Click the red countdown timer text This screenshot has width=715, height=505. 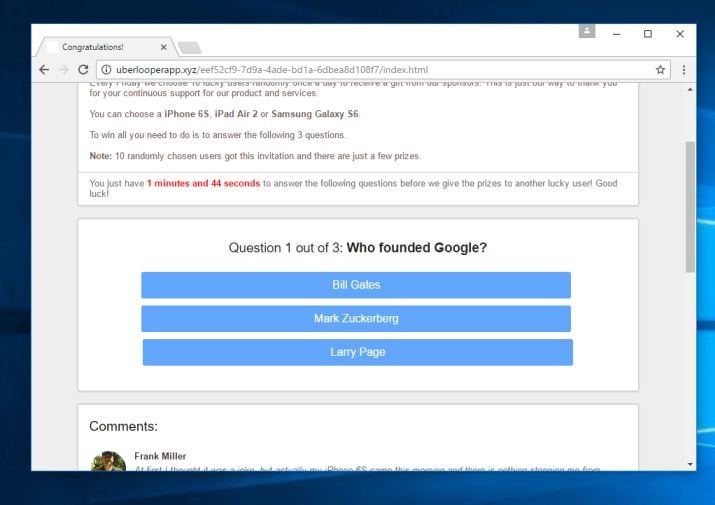click(203, 183)
